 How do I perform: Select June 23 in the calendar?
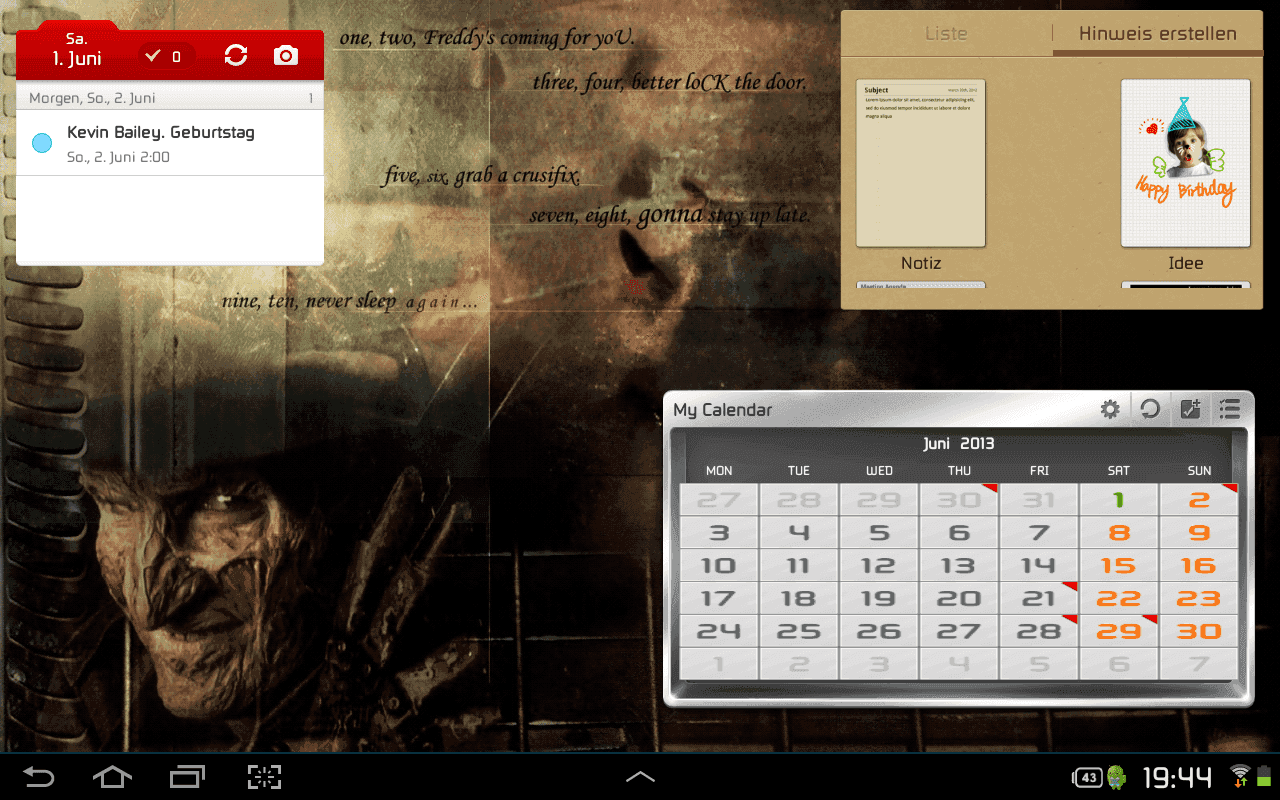click(x=1199, y=599)
